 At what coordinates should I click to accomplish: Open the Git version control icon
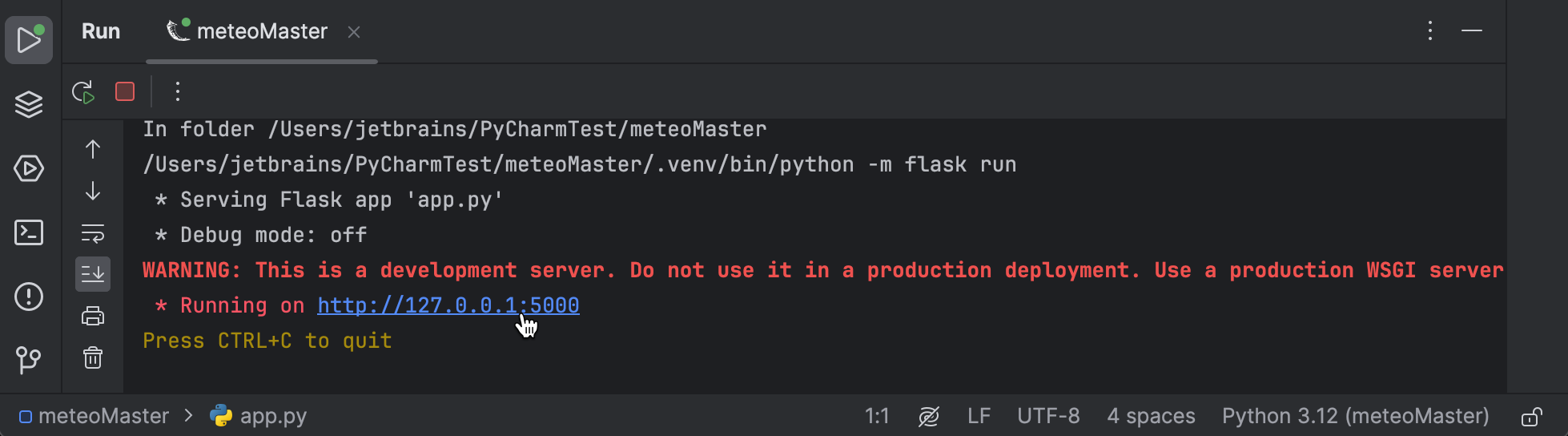point(29,360)
